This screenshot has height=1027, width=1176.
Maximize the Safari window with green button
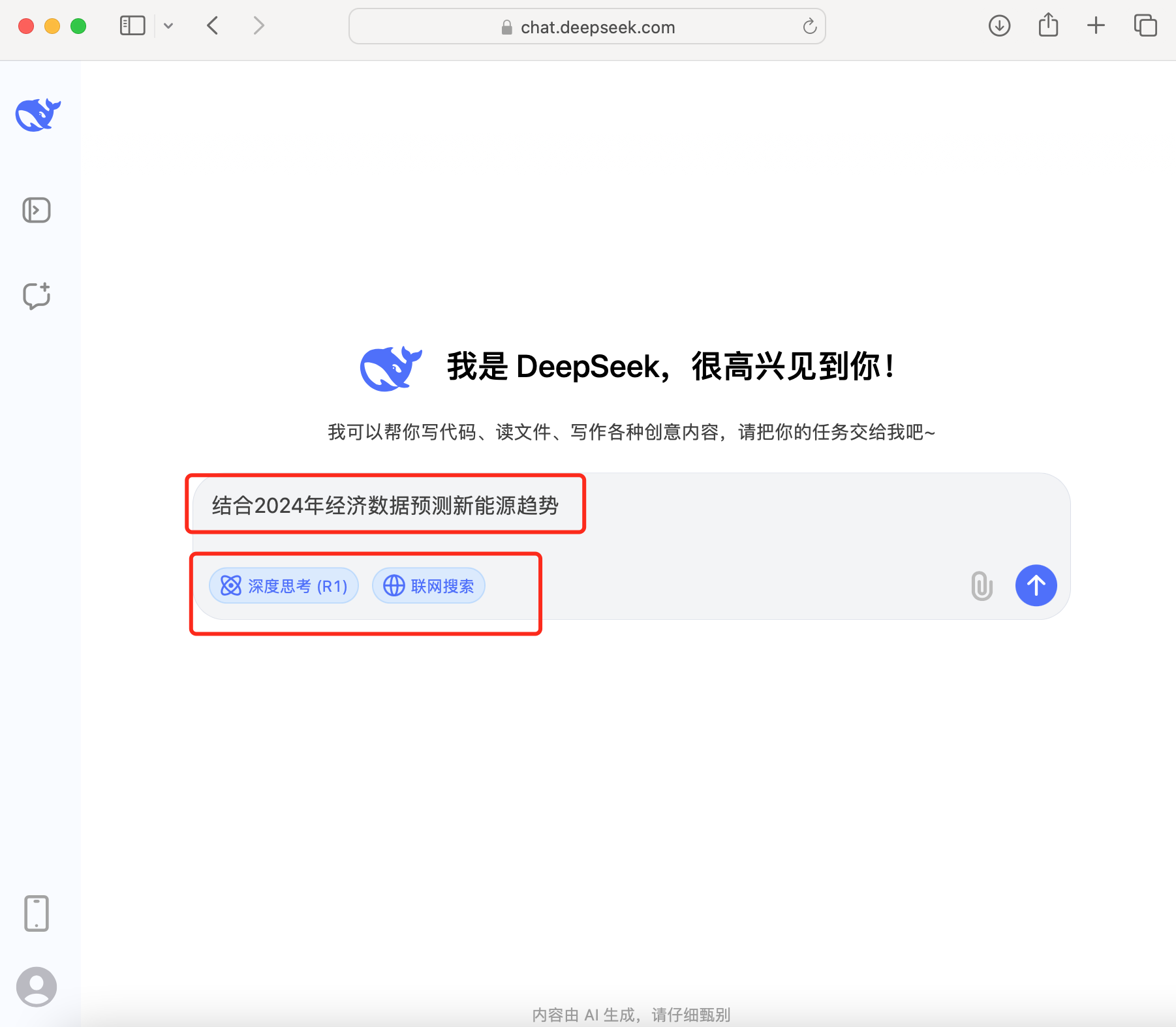(x=78, y=26)
